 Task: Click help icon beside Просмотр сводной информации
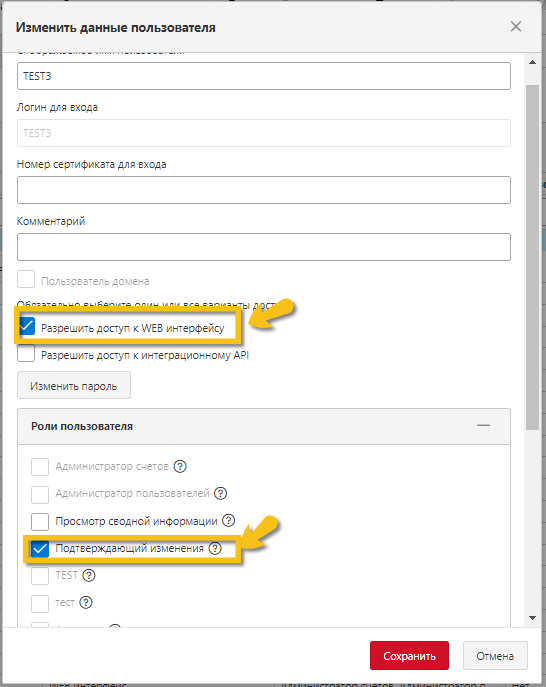click(x=228, y=521)
